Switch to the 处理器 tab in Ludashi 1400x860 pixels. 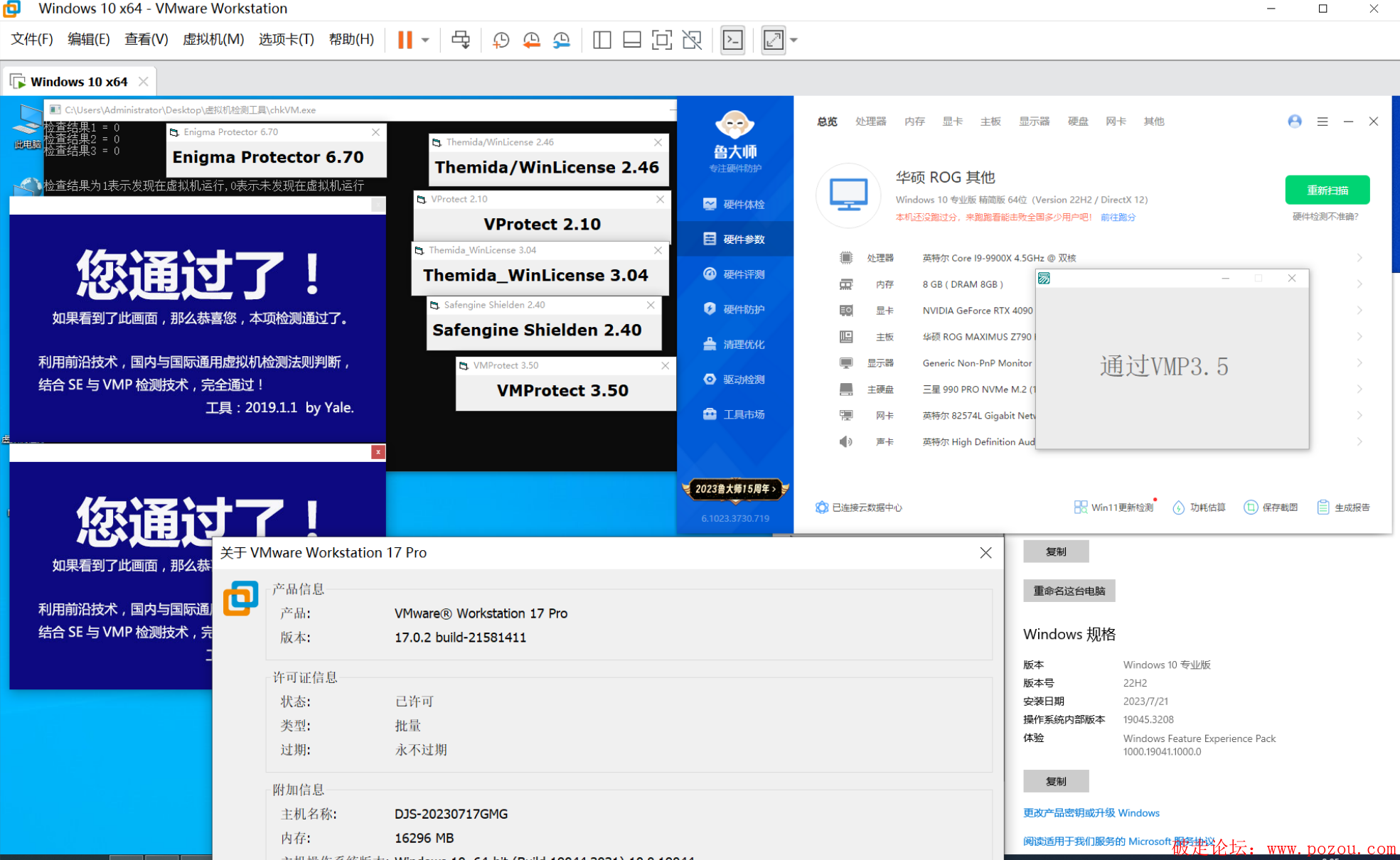coord(871,122)
